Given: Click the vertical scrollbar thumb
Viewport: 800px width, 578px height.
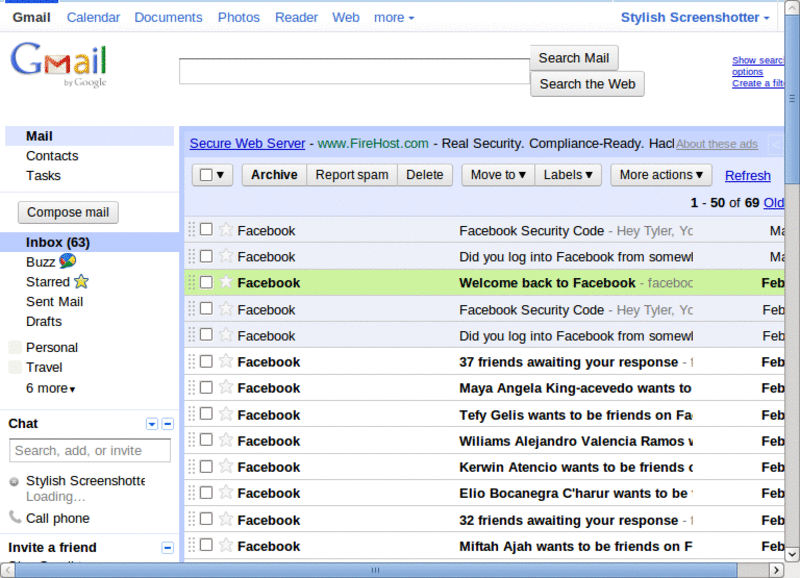Looking at the screenshot, I should (792, 98).
